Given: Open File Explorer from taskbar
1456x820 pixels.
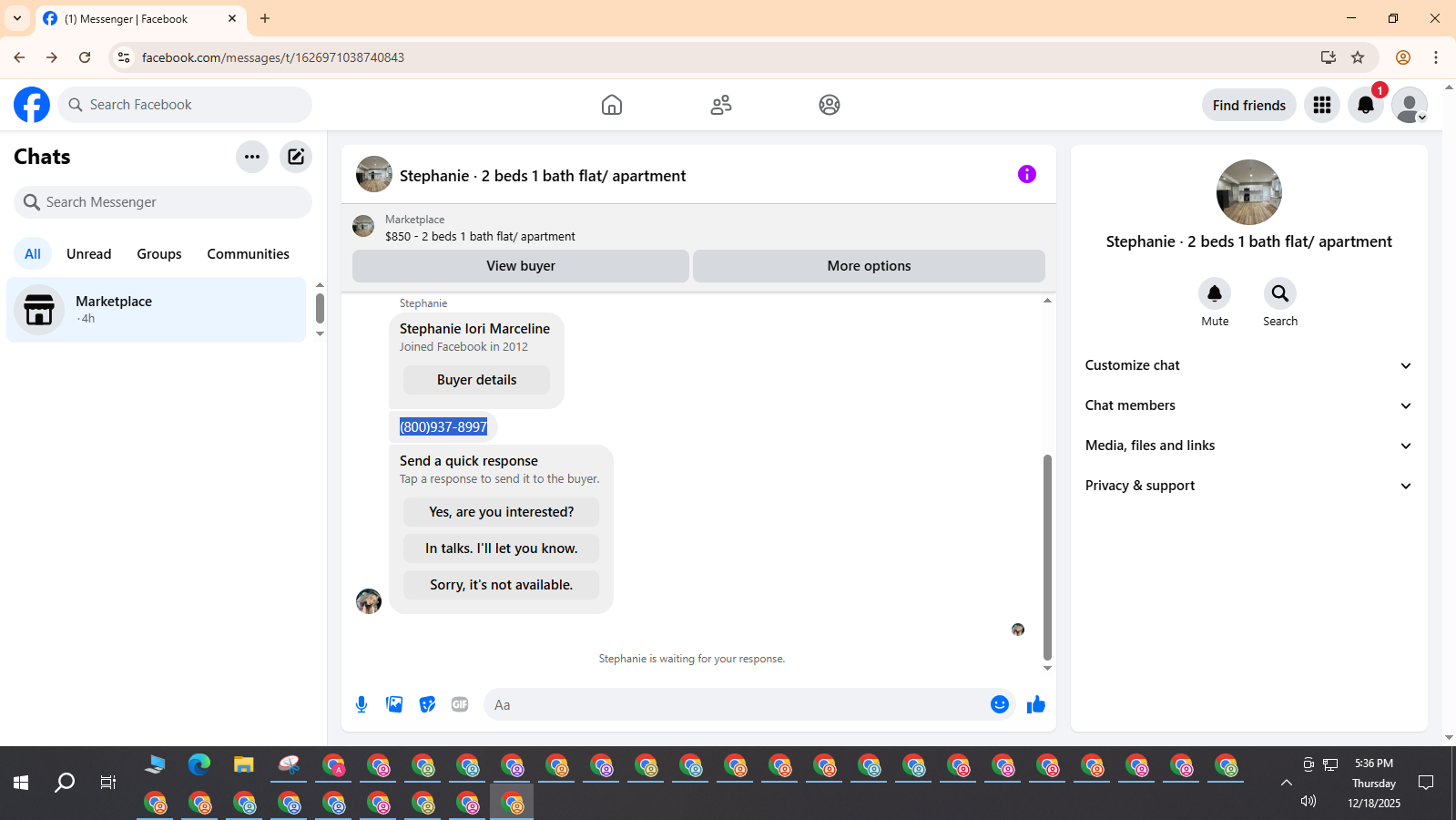Looking at the screenshot, I should (243, 764).
